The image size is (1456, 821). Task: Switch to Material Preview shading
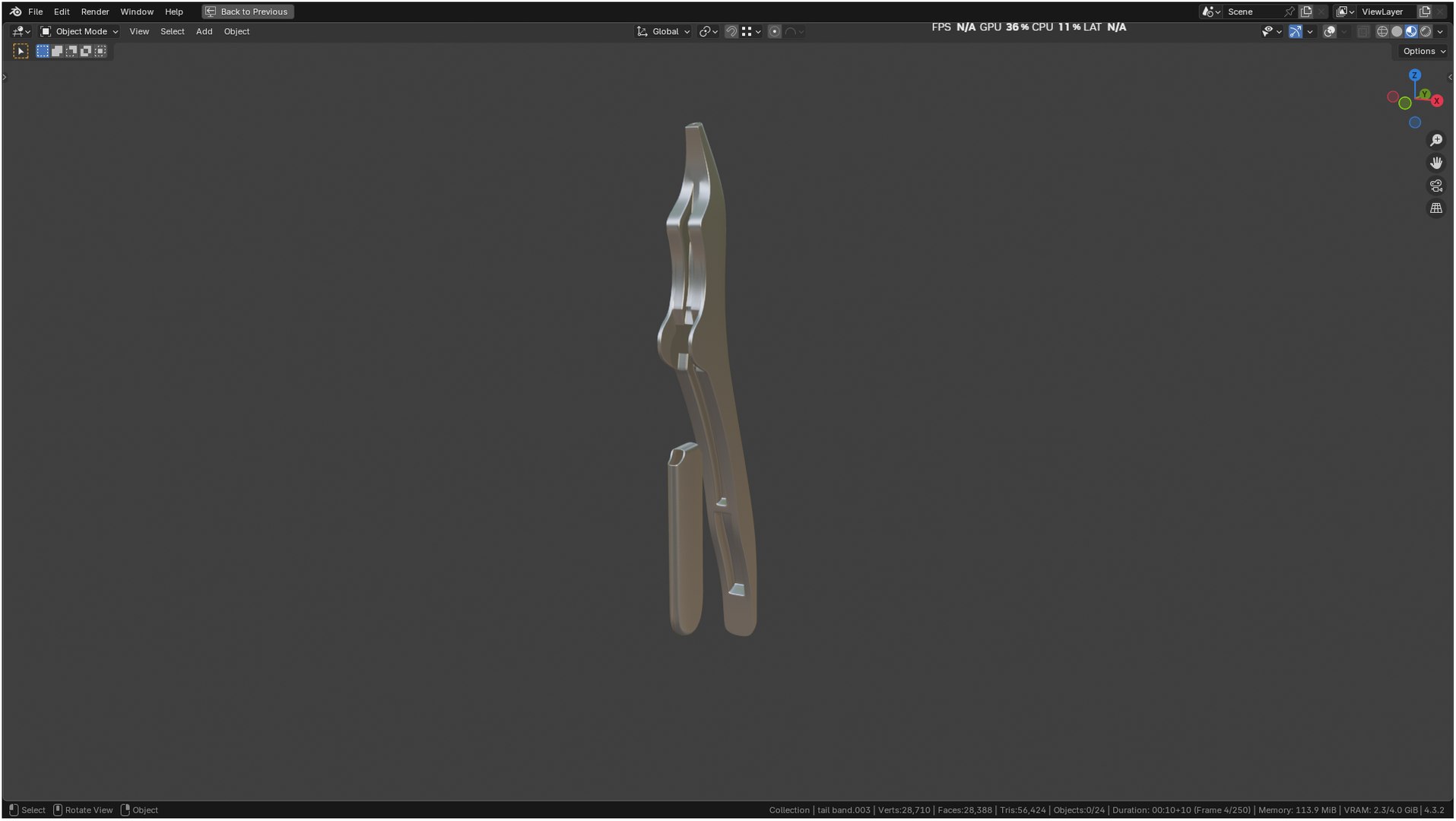click(x=1412, y=31)
